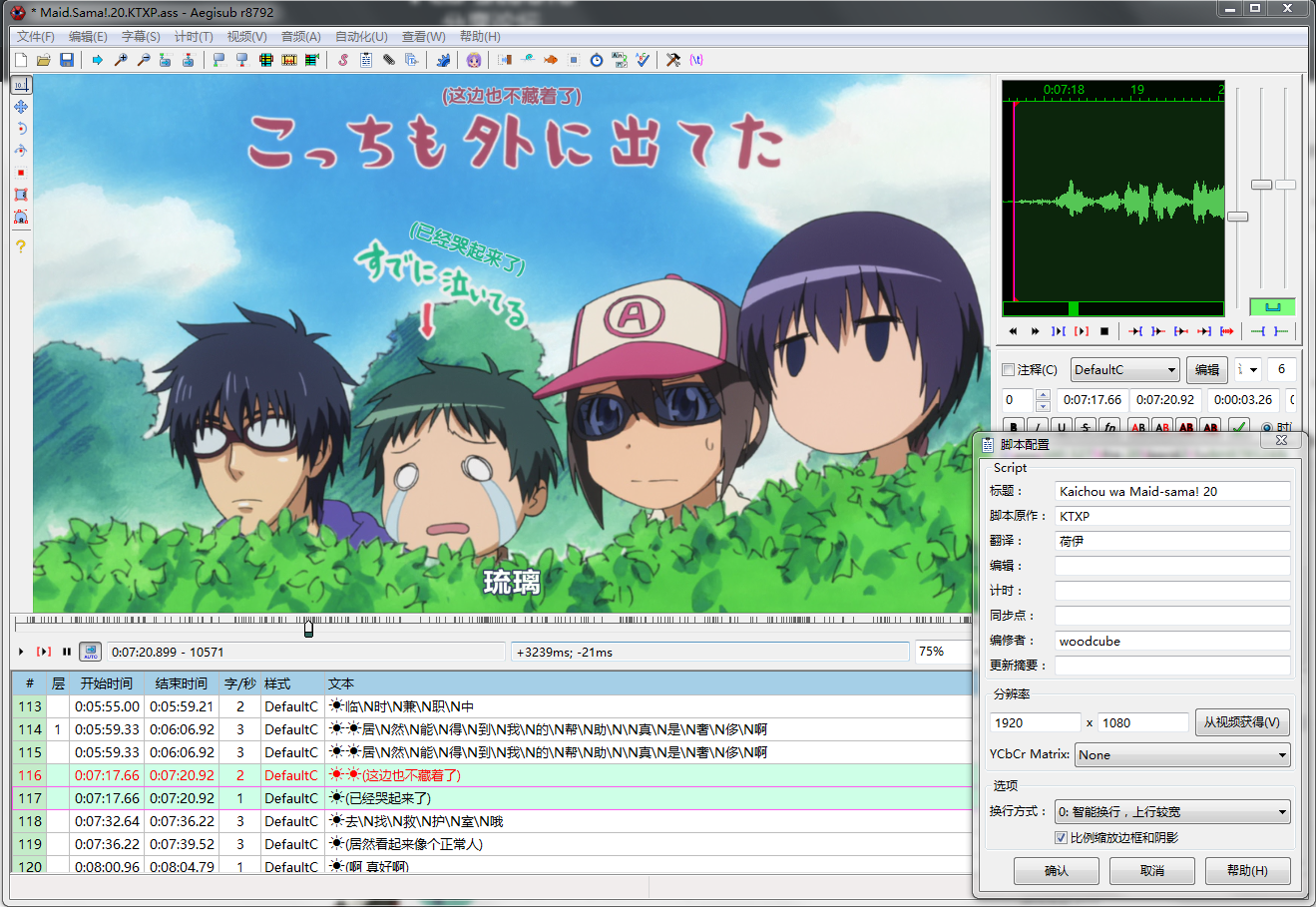The width and height of the screenshot is (1316, 907).
Task: Stop audio playback in audio panel
Action: pyautogui.click(x=1104, y=331)
